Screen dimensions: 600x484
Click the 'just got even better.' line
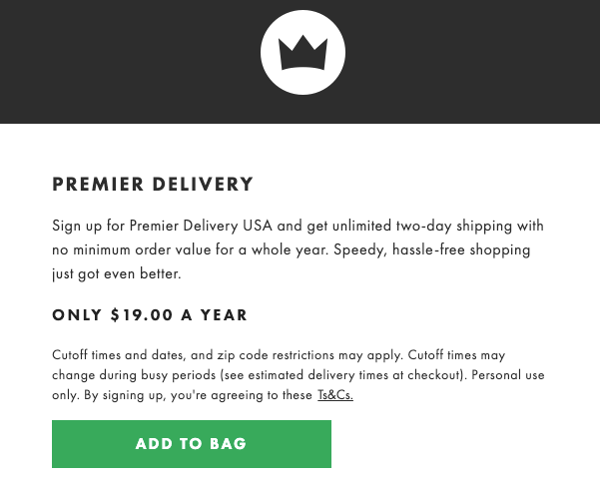[116, 274]
